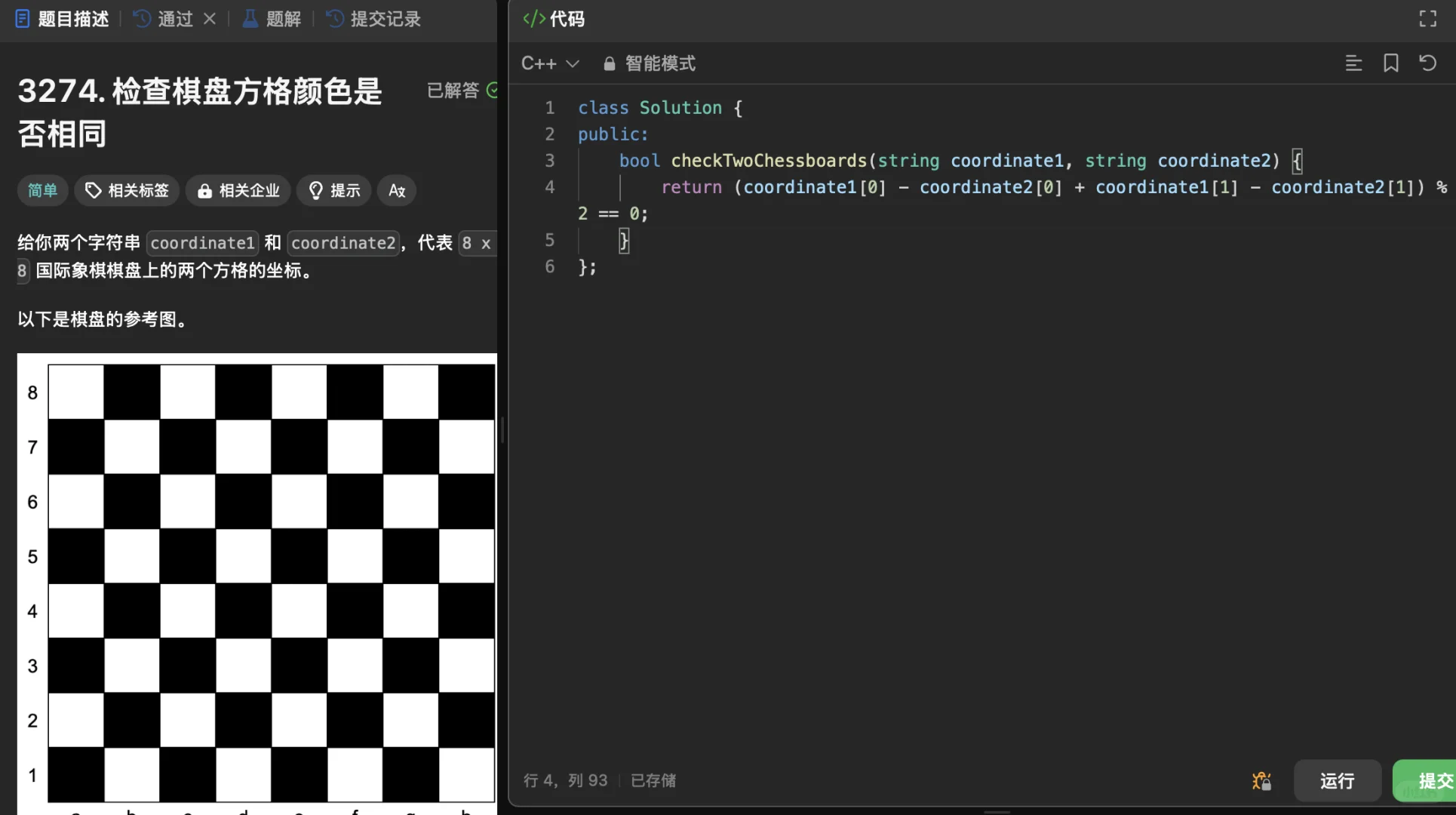Click the chessboard reference image
Screen dimensions: 1456x815
pyautogui.click(x=257, y=583)
